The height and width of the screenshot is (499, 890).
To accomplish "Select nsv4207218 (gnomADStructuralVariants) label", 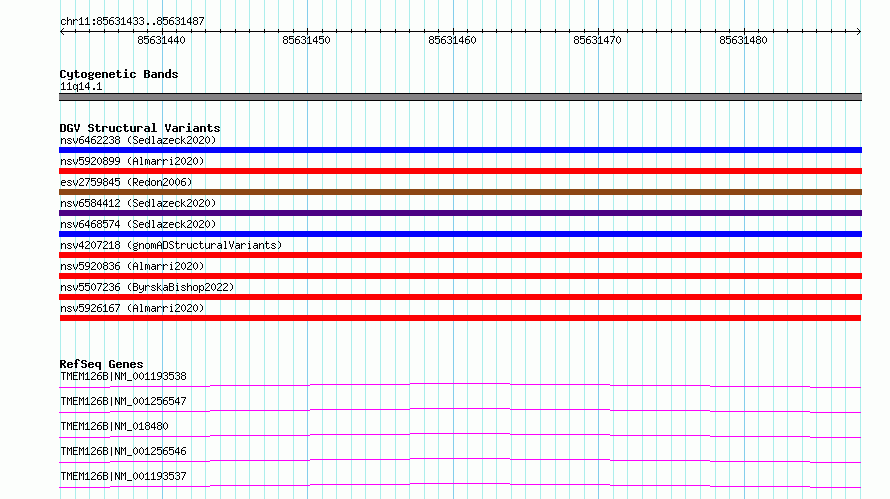I will pos(171,245).
